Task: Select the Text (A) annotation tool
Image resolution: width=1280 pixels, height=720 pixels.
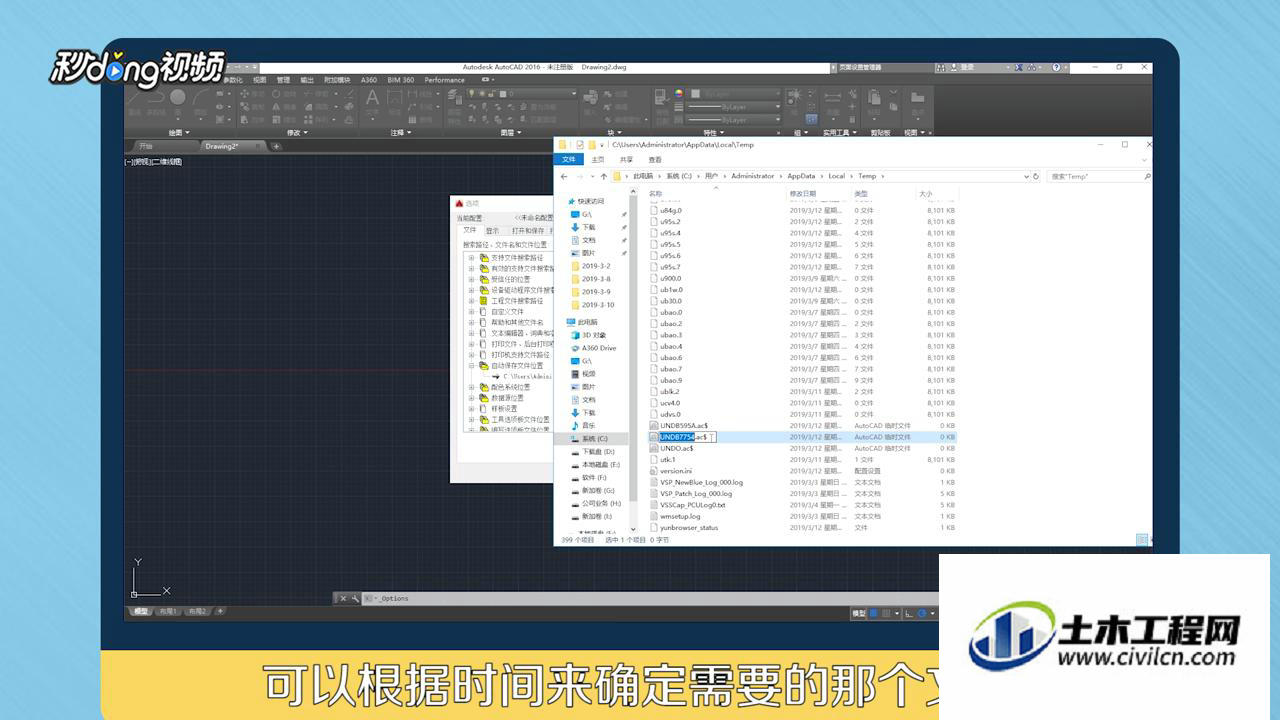Action: click(372, 98)
